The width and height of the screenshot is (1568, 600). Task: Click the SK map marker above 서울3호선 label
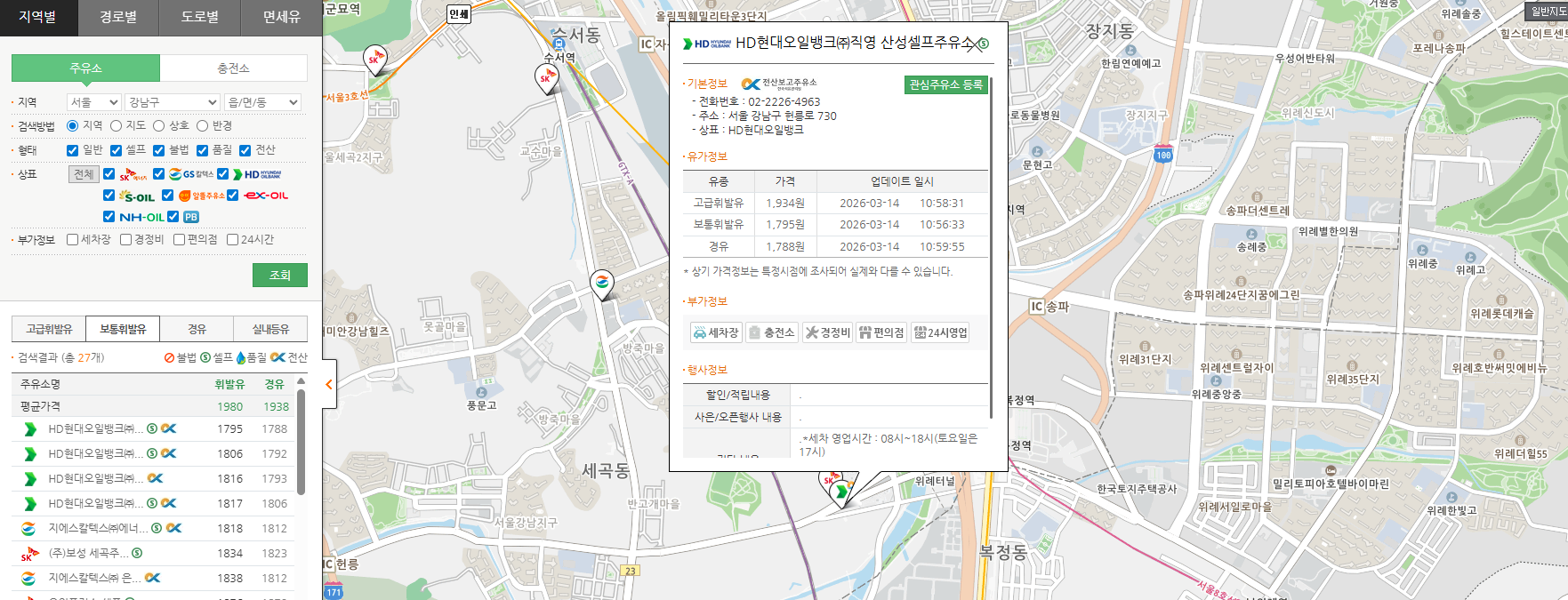(376, 60)
